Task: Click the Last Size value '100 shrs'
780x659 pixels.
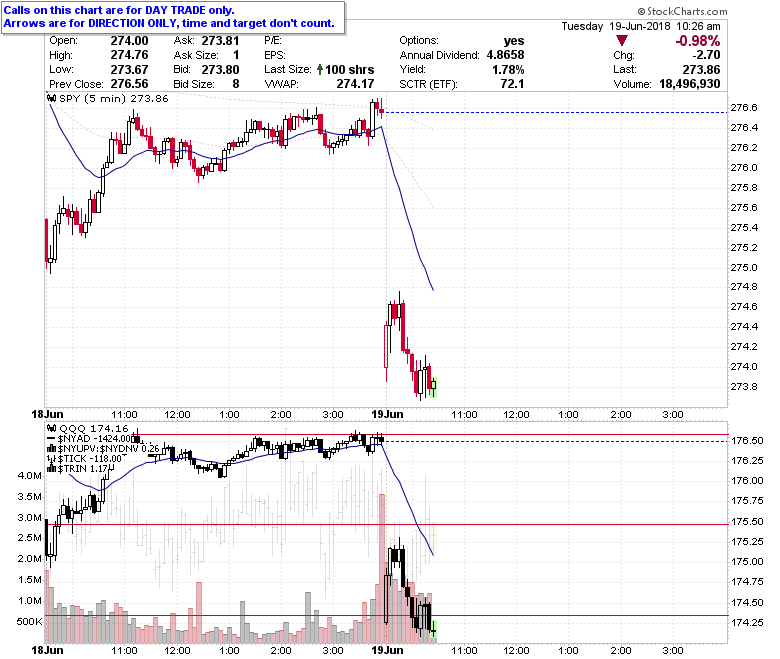Action: click(350, 70)
